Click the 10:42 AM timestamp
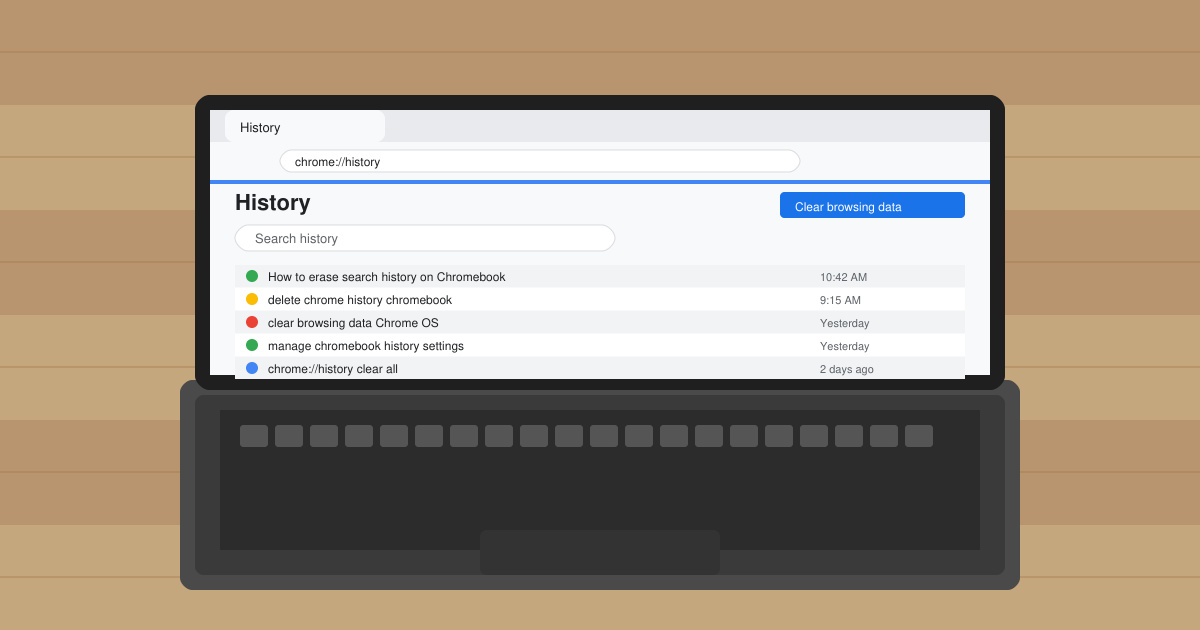The width and height of the screenshot is (1200, 630). (x=843, y=277)
